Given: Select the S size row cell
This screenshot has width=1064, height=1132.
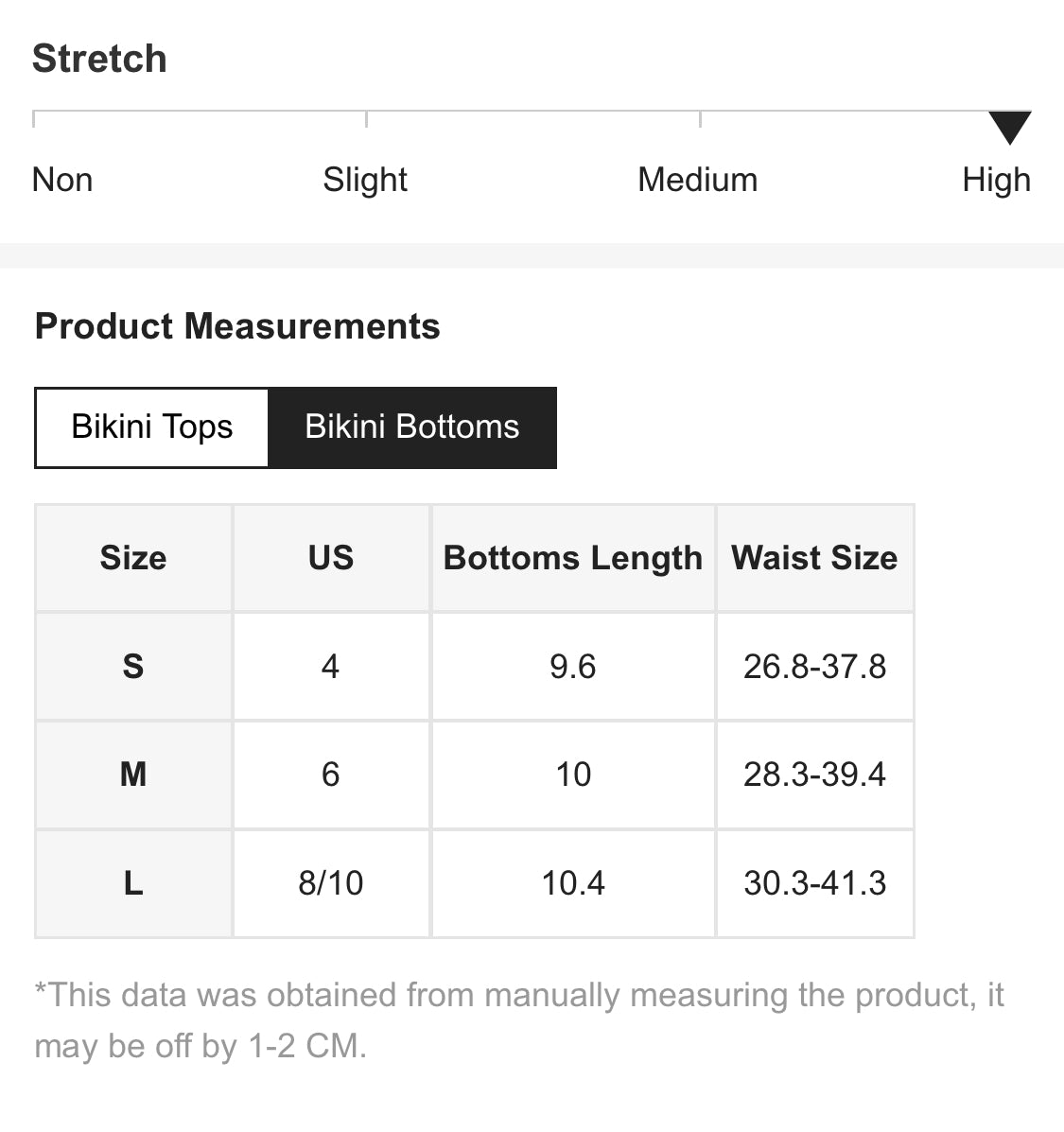Looking at the screenshot, I should pos(133,667).
